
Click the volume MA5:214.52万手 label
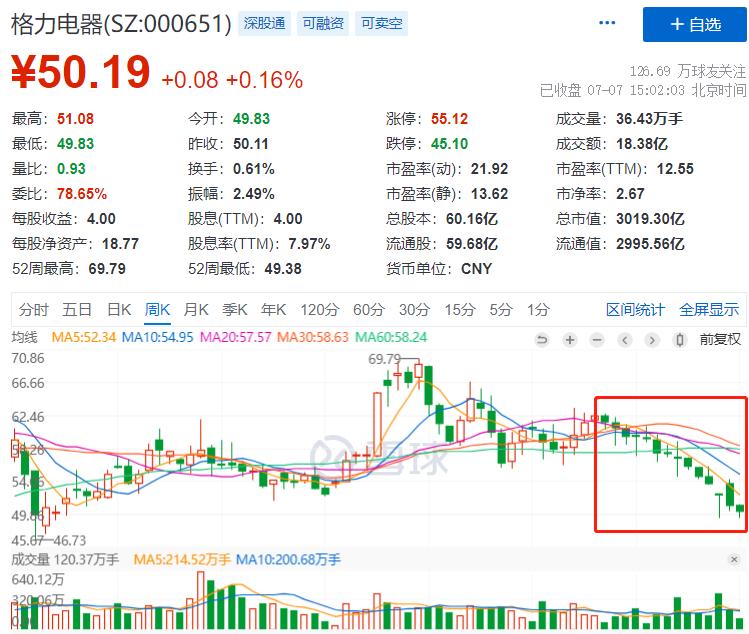[x=182, y=559]
